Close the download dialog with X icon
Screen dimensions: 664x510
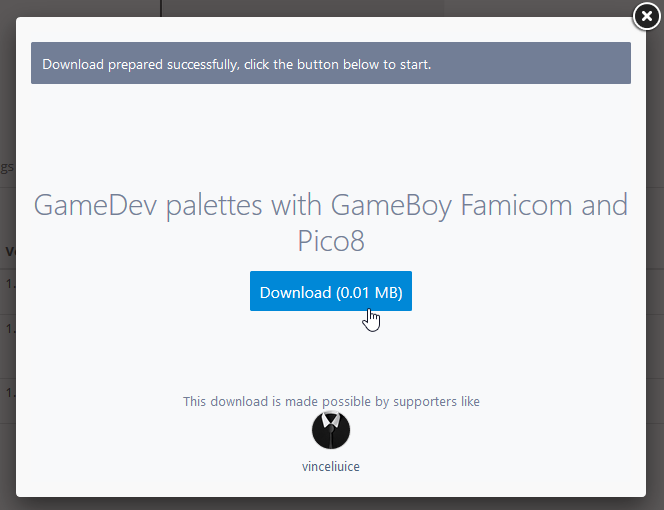tap(646, 16)
